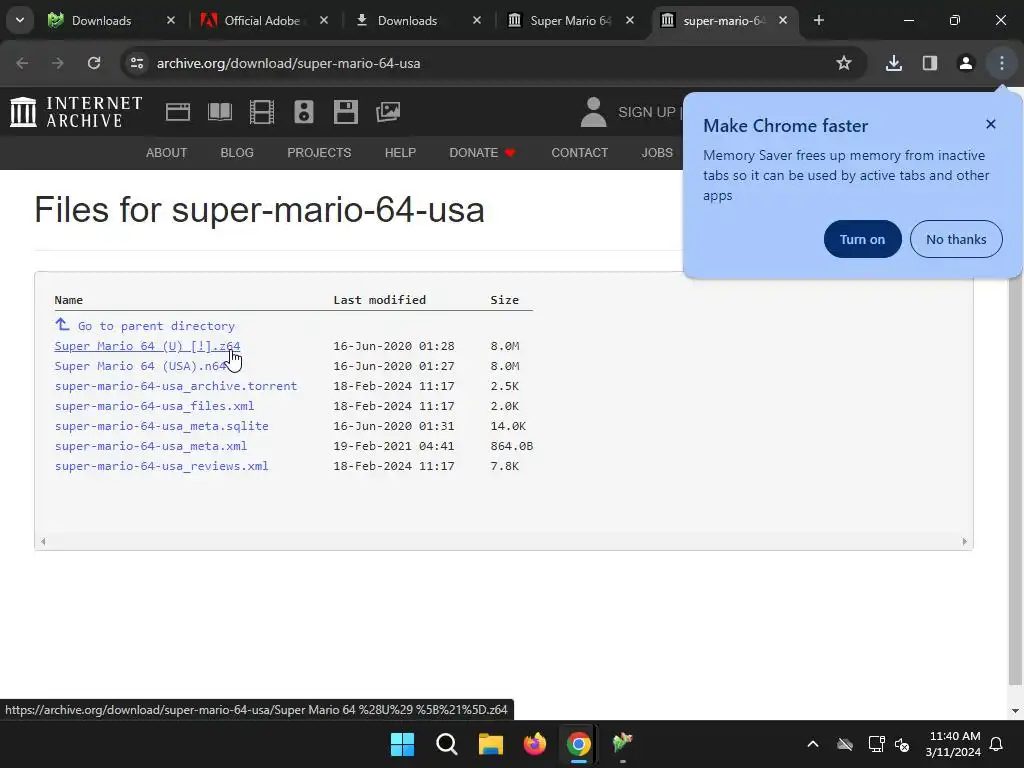Open the Windows Start menu
1024x768 pixels.
(x=402, y=744)
